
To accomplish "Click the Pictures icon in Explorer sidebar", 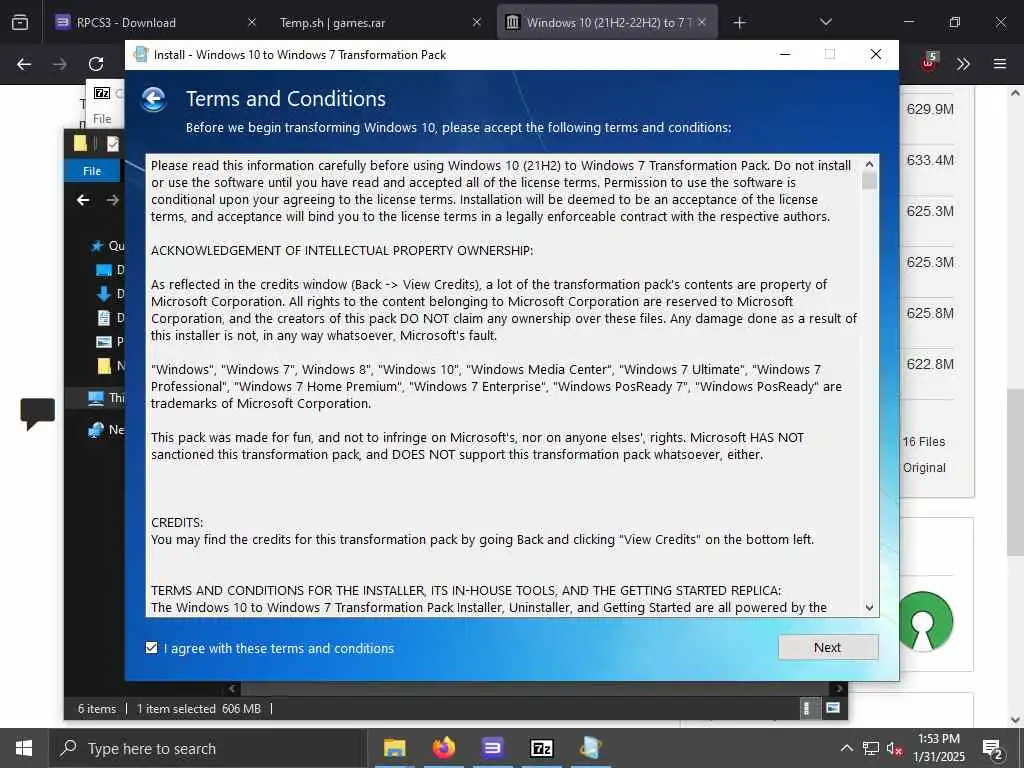I will [104, 342].
